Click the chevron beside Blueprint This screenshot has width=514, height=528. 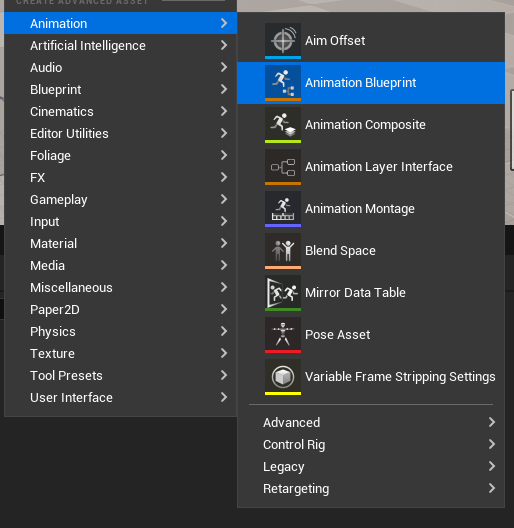(224, 89)
